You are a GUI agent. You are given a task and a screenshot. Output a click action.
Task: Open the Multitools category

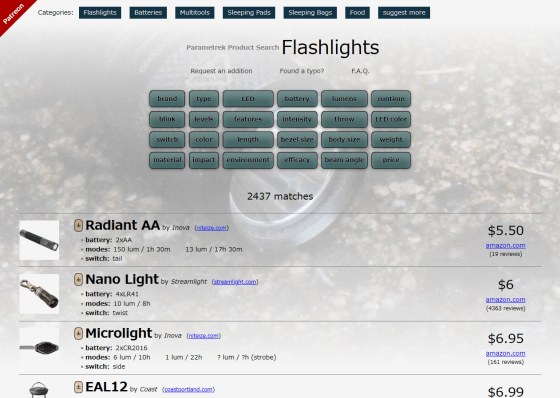[x=195, y=13]
